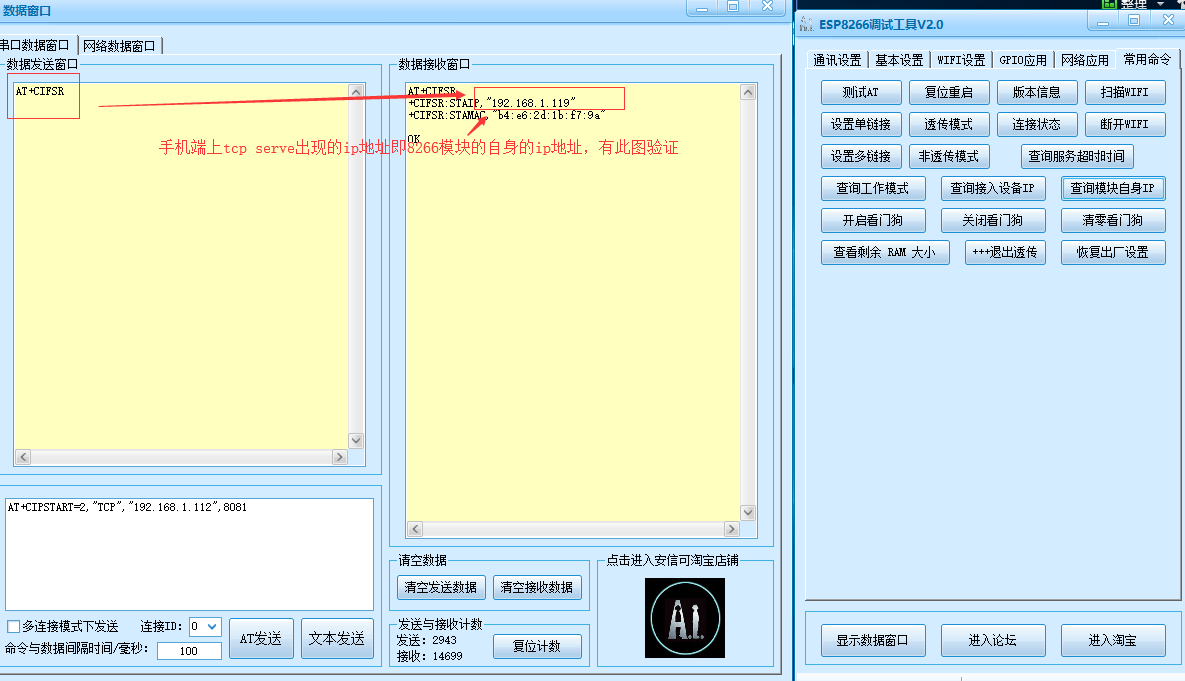
Task: Open 版本信息 command
Action: click(x=1037, y=92)
